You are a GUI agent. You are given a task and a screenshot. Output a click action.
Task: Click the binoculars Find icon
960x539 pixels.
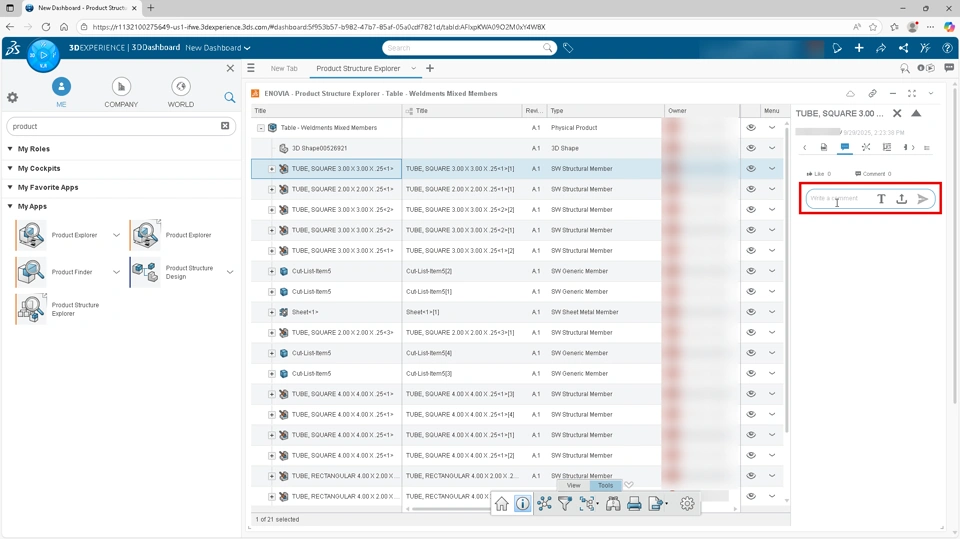pos(613,503)
